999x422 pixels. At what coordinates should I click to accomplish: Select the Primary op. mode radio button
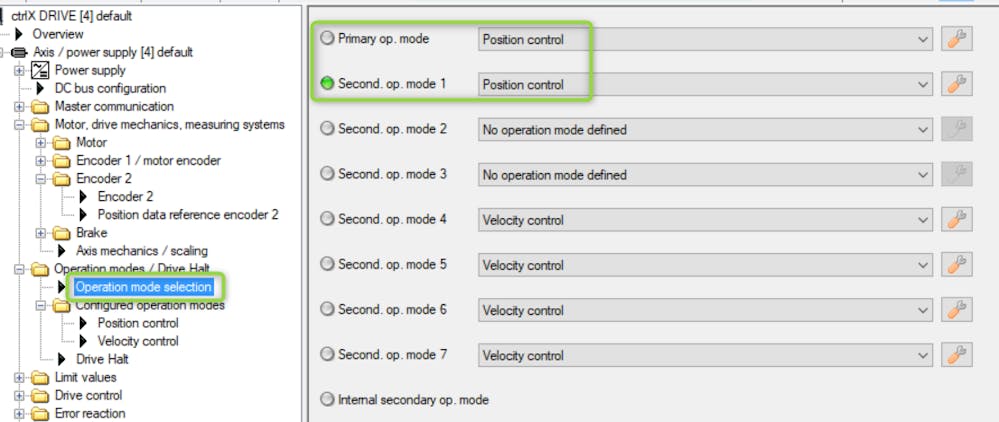[327, 39]
